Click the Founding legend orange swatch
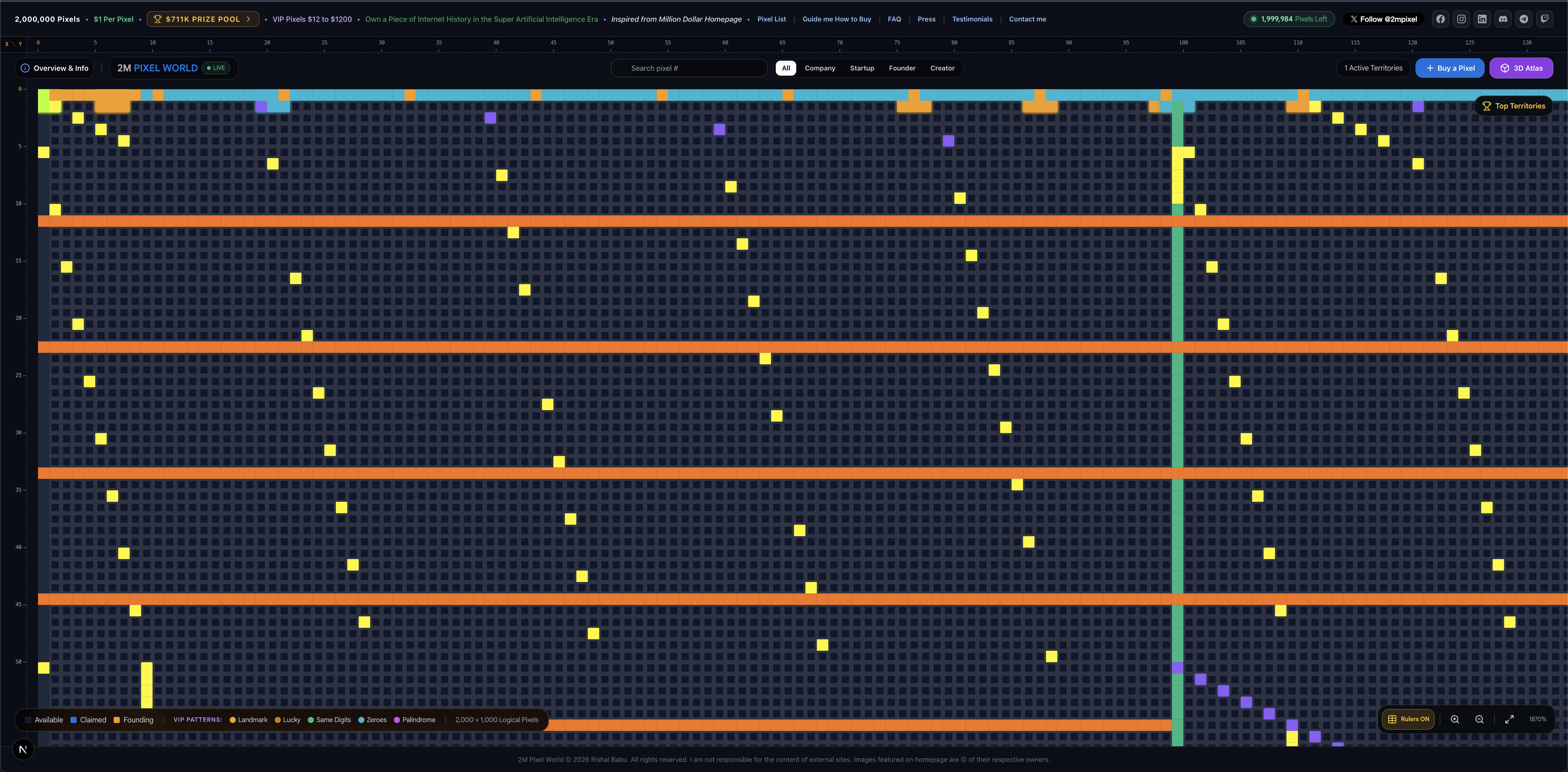Screen dimensions: 1568x772 coord(116,720)
